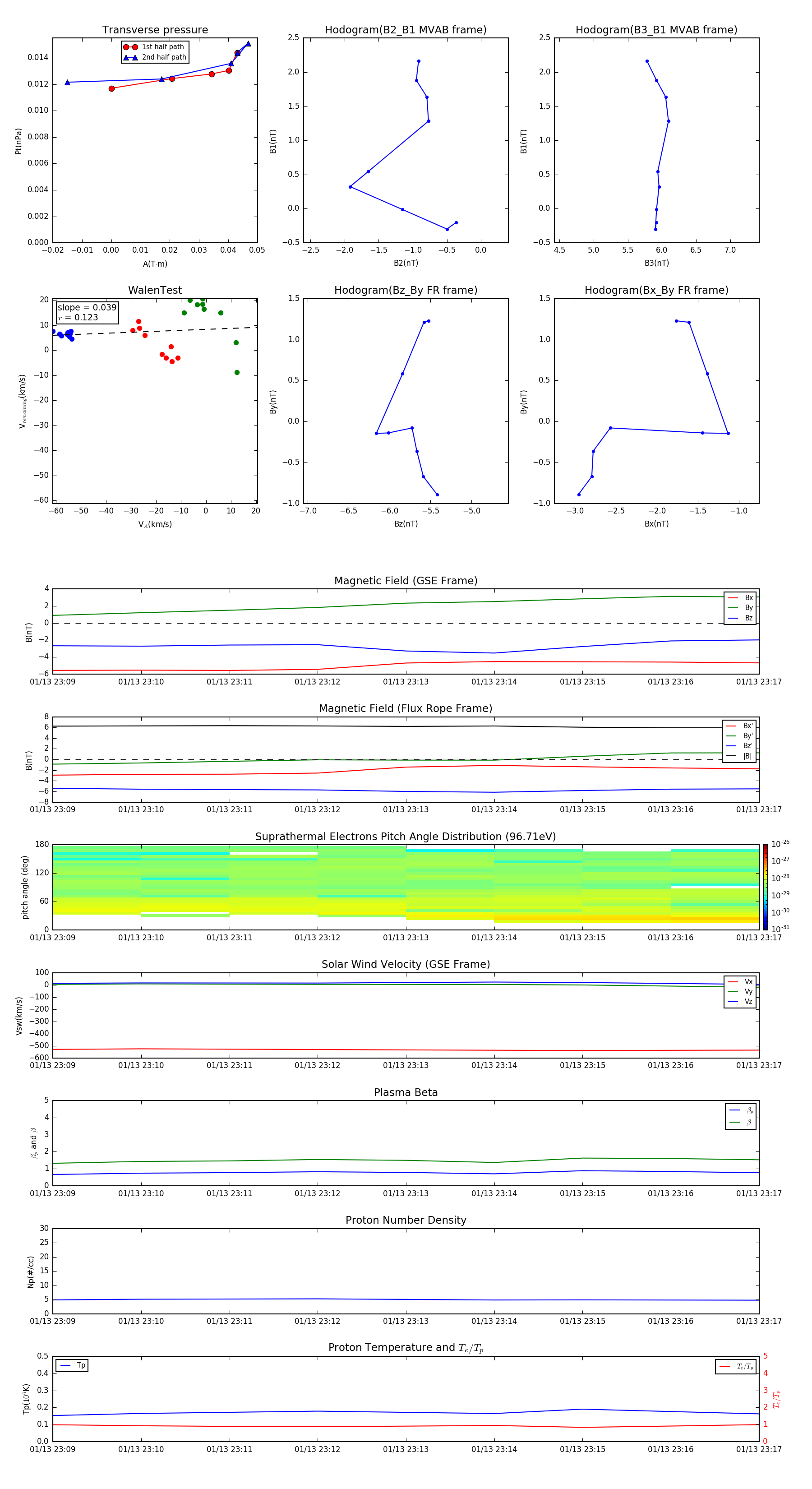This screenshot has height=1489, width=812.
Task: Click the "Hodogram(Bz_By FR frame)" title
Action: (x=406, y=290)
